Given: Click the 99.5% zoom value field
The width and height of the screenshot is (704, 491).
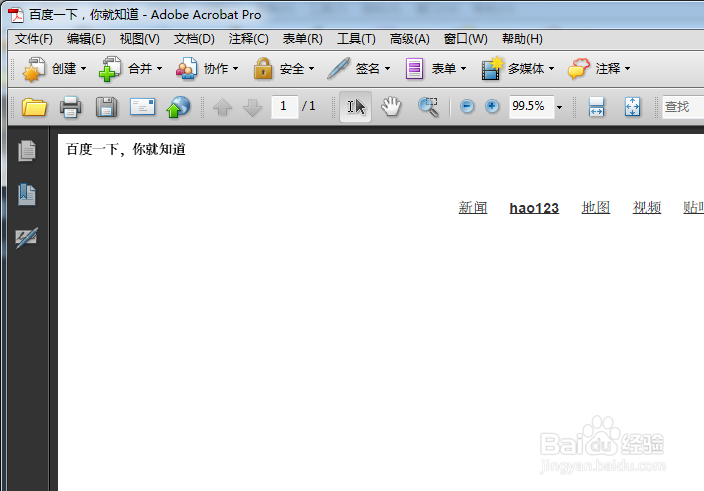Looking at the screenshot, I should tap(531, 107).
